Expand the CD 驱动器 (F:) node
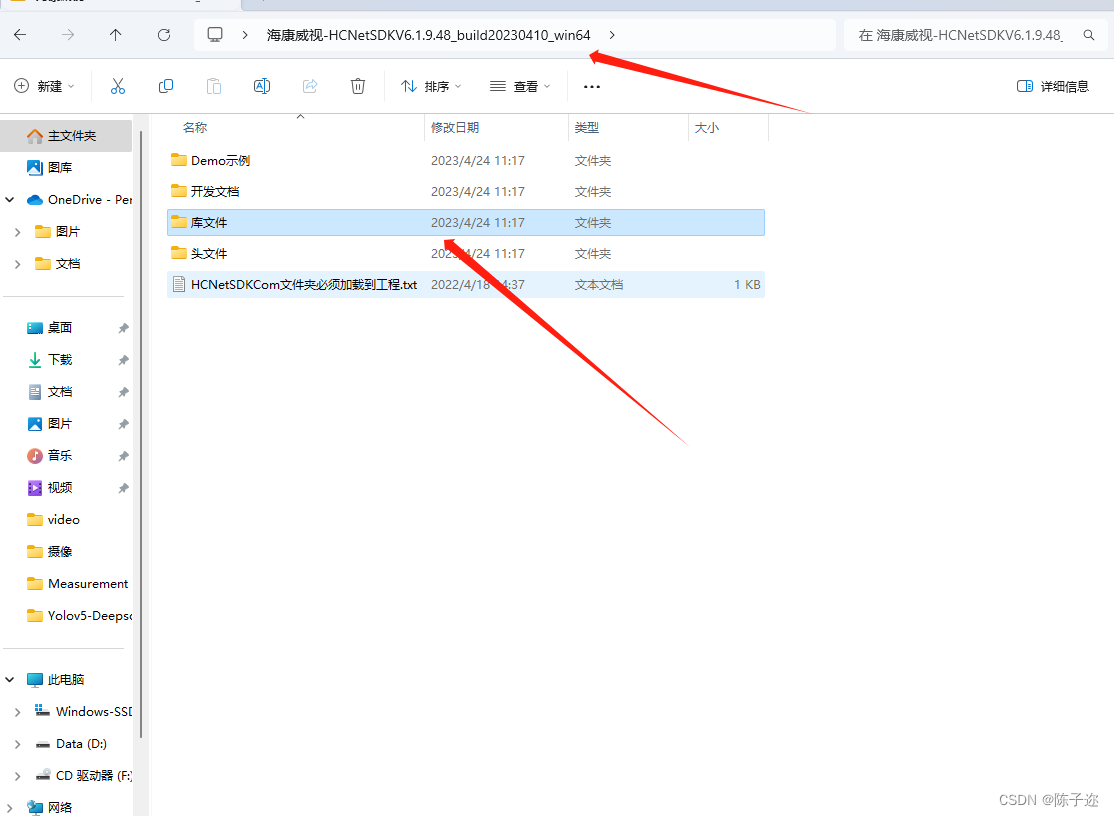1114x816 pixels. point(18,776)
